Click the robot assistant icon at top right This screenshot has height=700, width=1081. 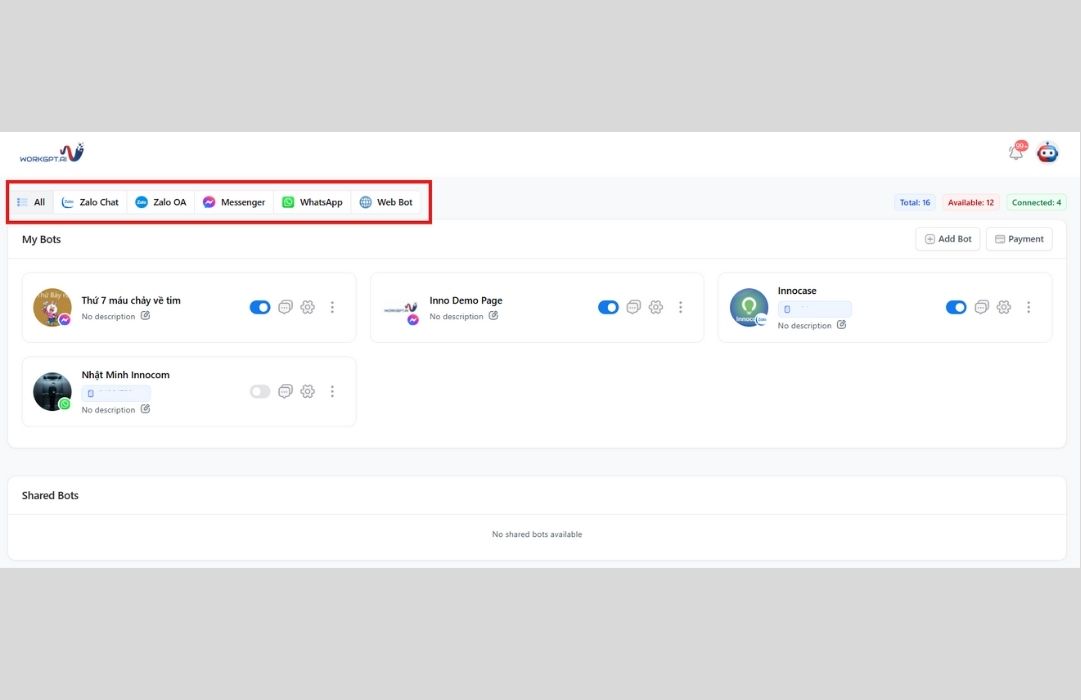1047,151
